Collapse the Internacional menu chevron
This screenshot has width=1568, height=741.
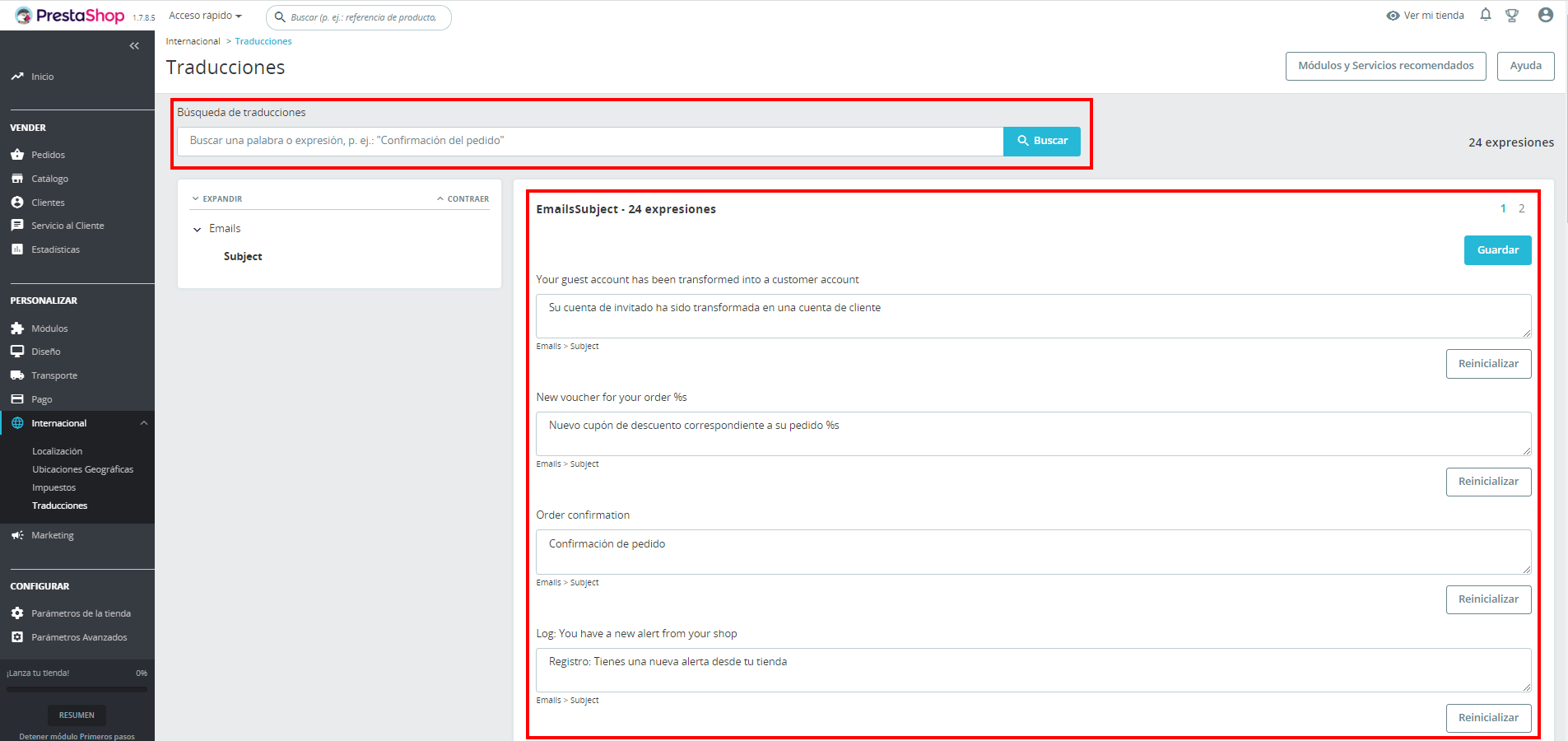coord(144,423)
